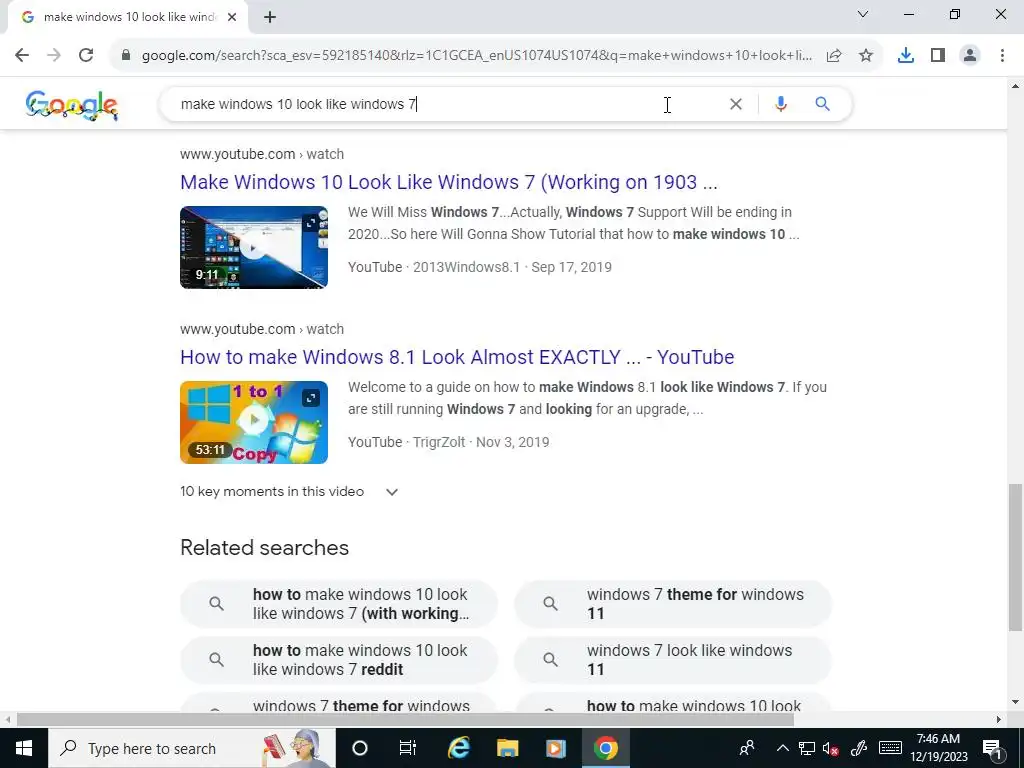
Task: Select related search 'windows 7 look like windows 11'
Action: [x=673, y=660]
